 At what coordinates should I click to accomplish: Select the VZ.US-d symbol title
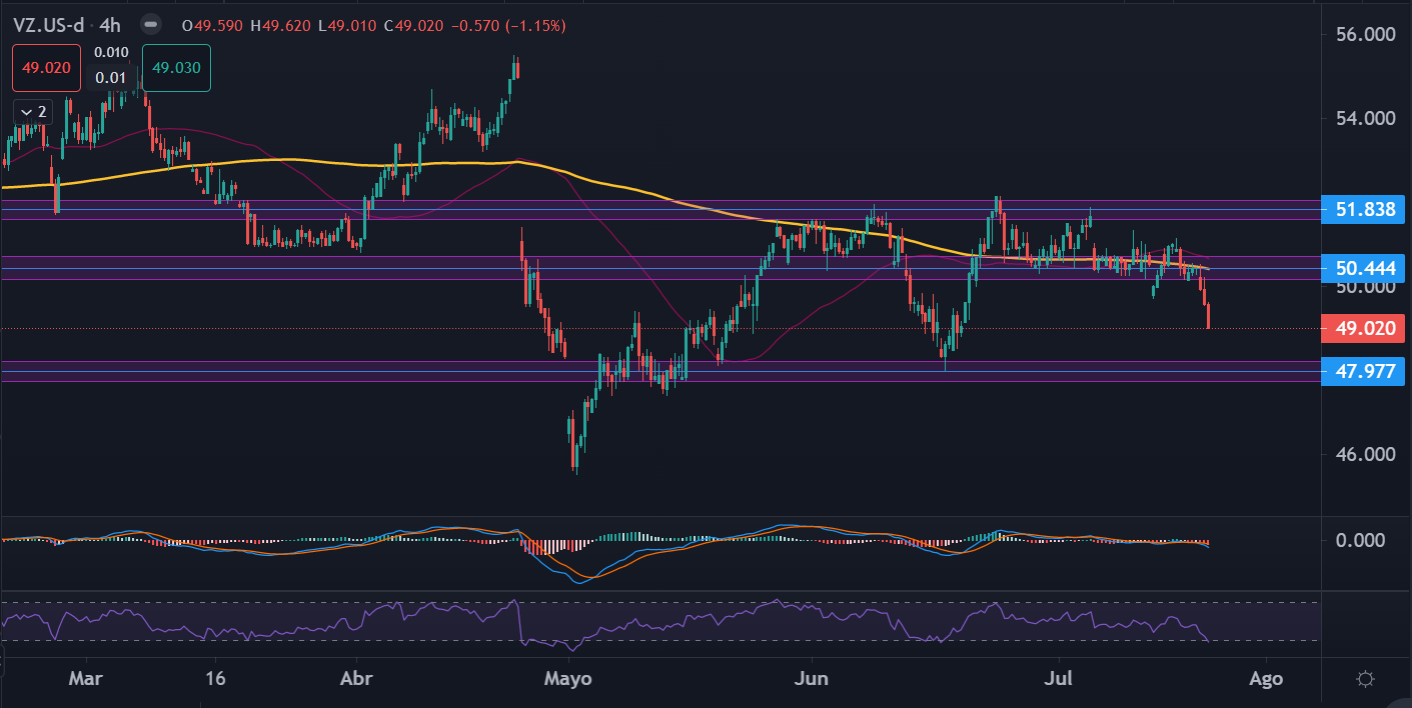coord(49,24)
